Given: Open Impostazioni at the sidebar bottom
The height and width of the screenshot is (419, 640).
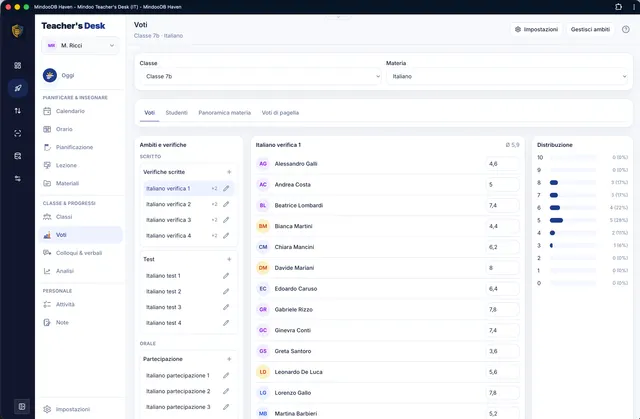Looking at the screenshot, I should [x=81, y=409].
